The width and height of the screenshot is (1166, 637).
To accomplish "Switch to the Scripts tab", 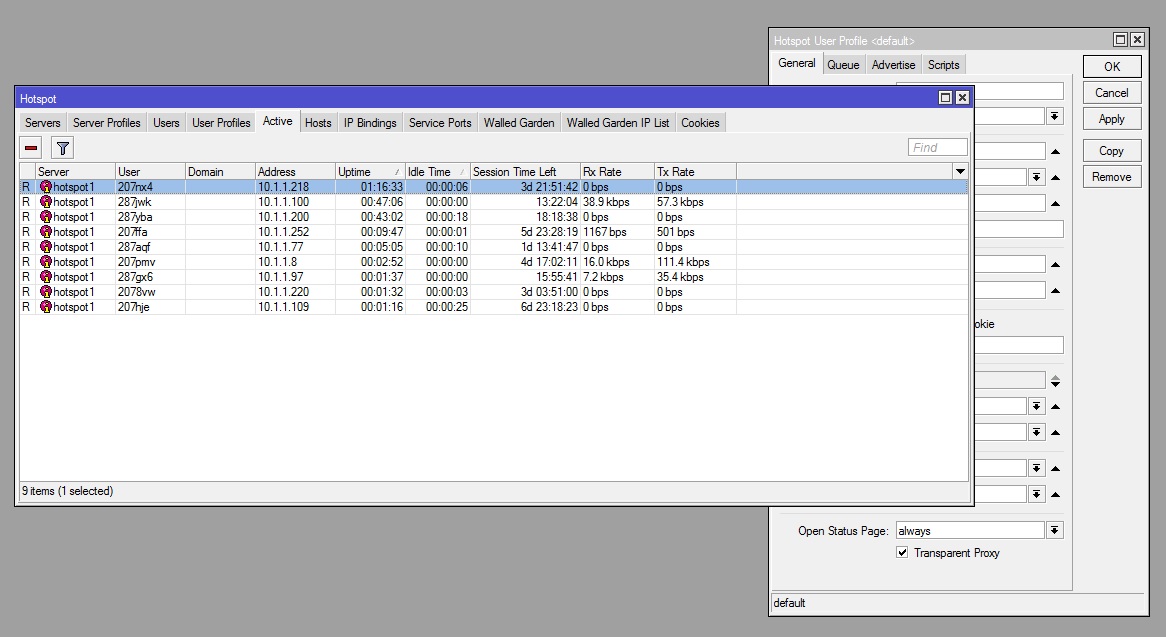I will click(x=943, y=64).
